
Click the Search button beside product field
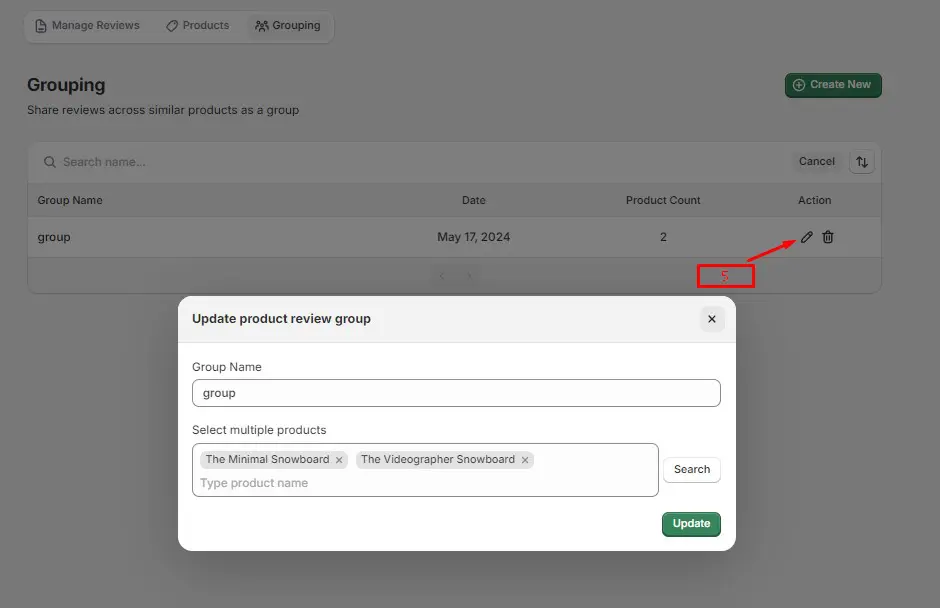point(691,470)
